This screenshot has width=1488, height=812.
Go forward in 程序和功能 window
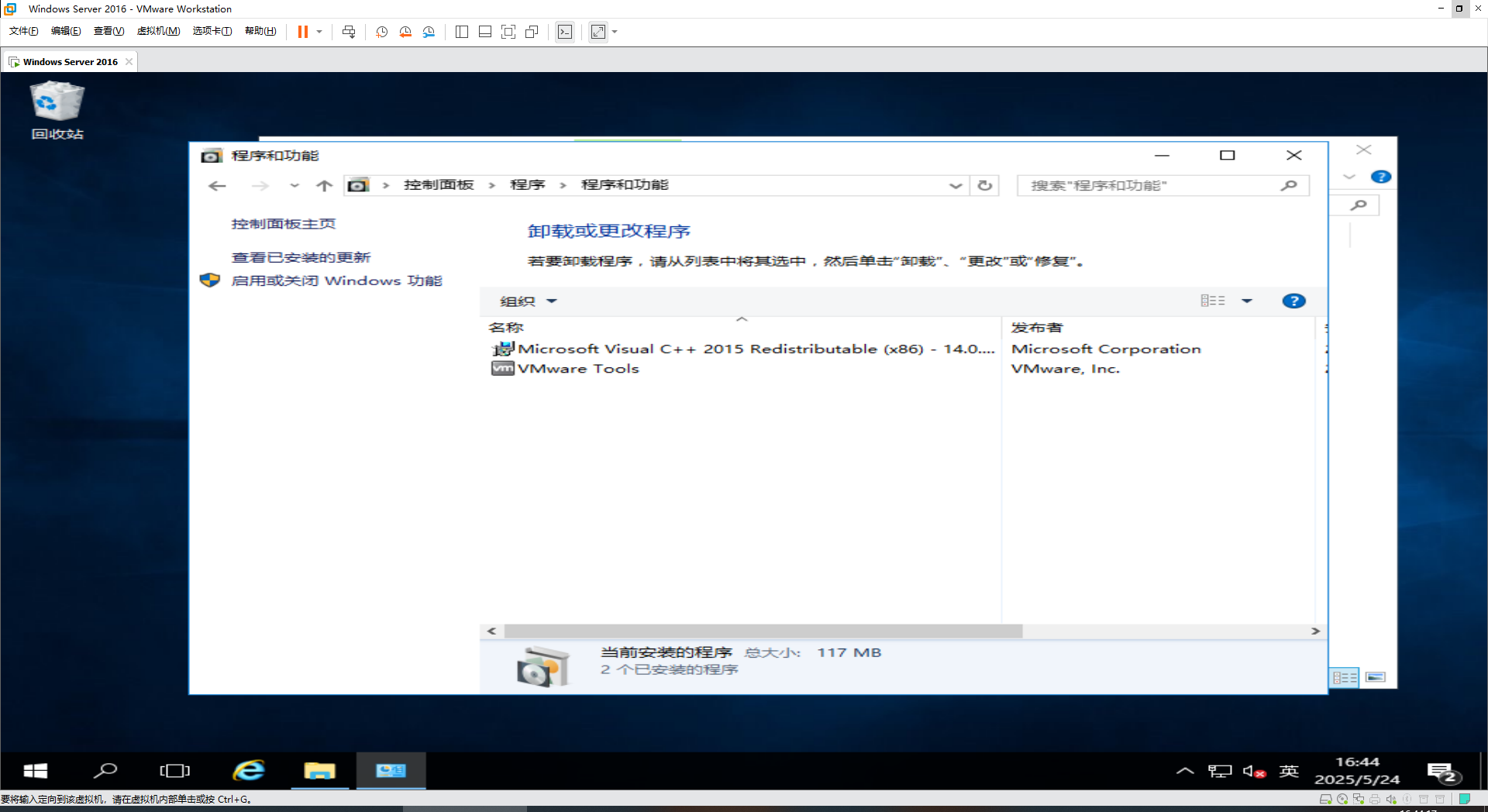click(260, 185)
